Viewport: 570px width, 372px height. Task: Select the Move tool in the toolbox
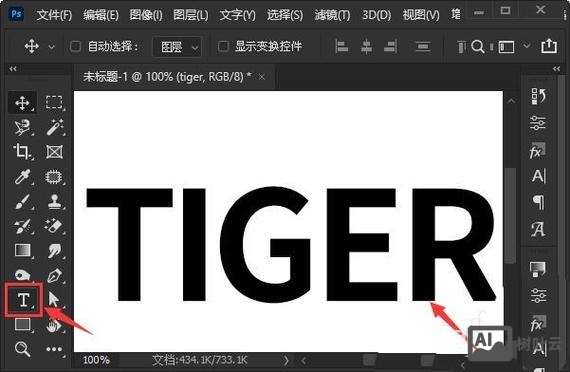click(x=23, y=103)
